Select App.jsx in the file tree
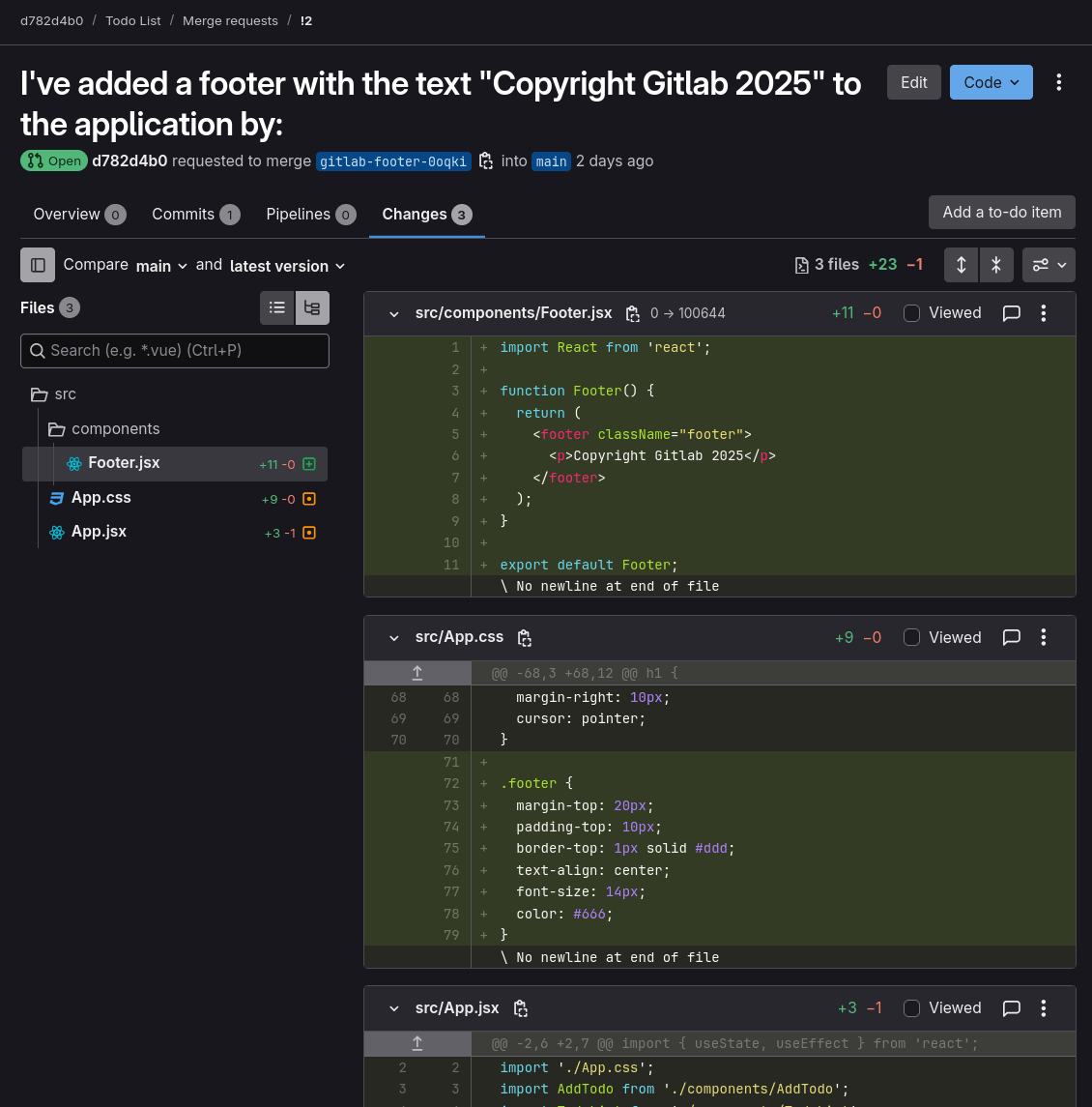The image size is (1092, 1107). (175, 533)
